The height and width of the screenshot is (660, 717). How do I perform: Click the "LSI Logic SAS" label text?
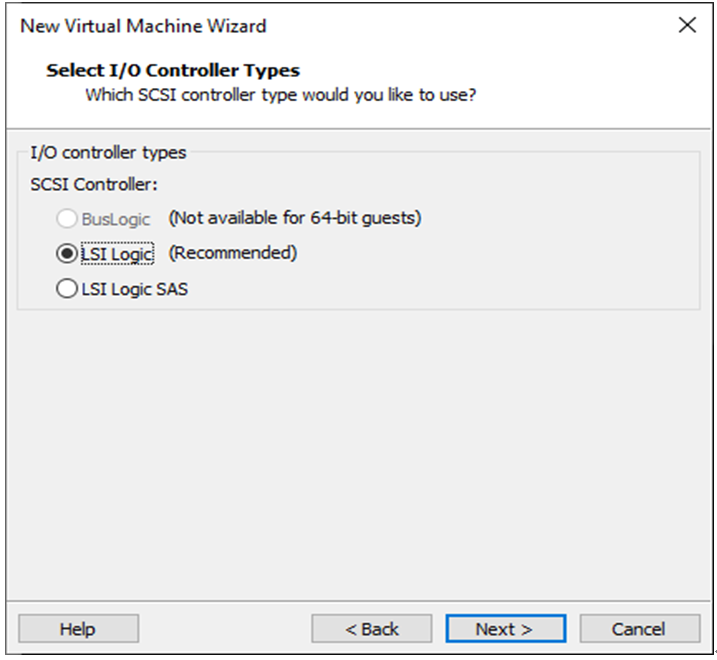[134, 290]
